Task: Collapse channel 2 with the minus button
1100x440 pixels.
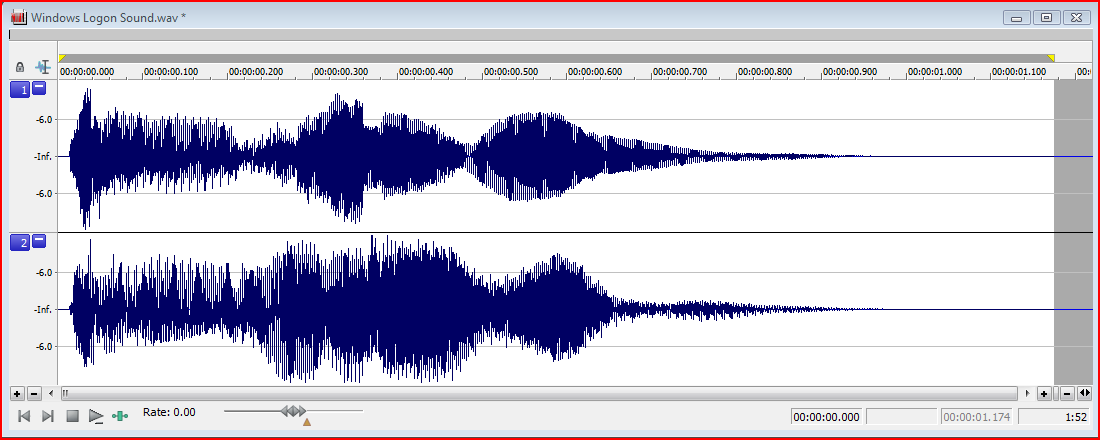Action: [x=39, y=241]
